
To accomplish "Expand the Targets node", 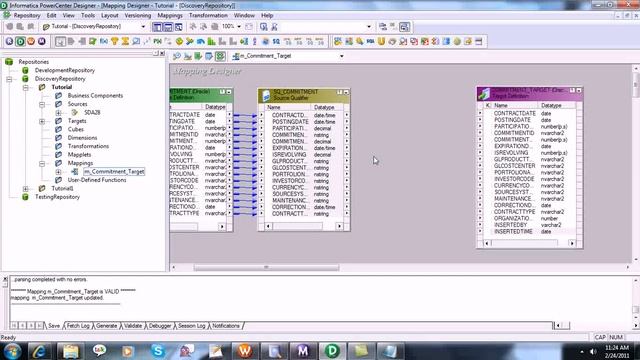I will (42, 121).
